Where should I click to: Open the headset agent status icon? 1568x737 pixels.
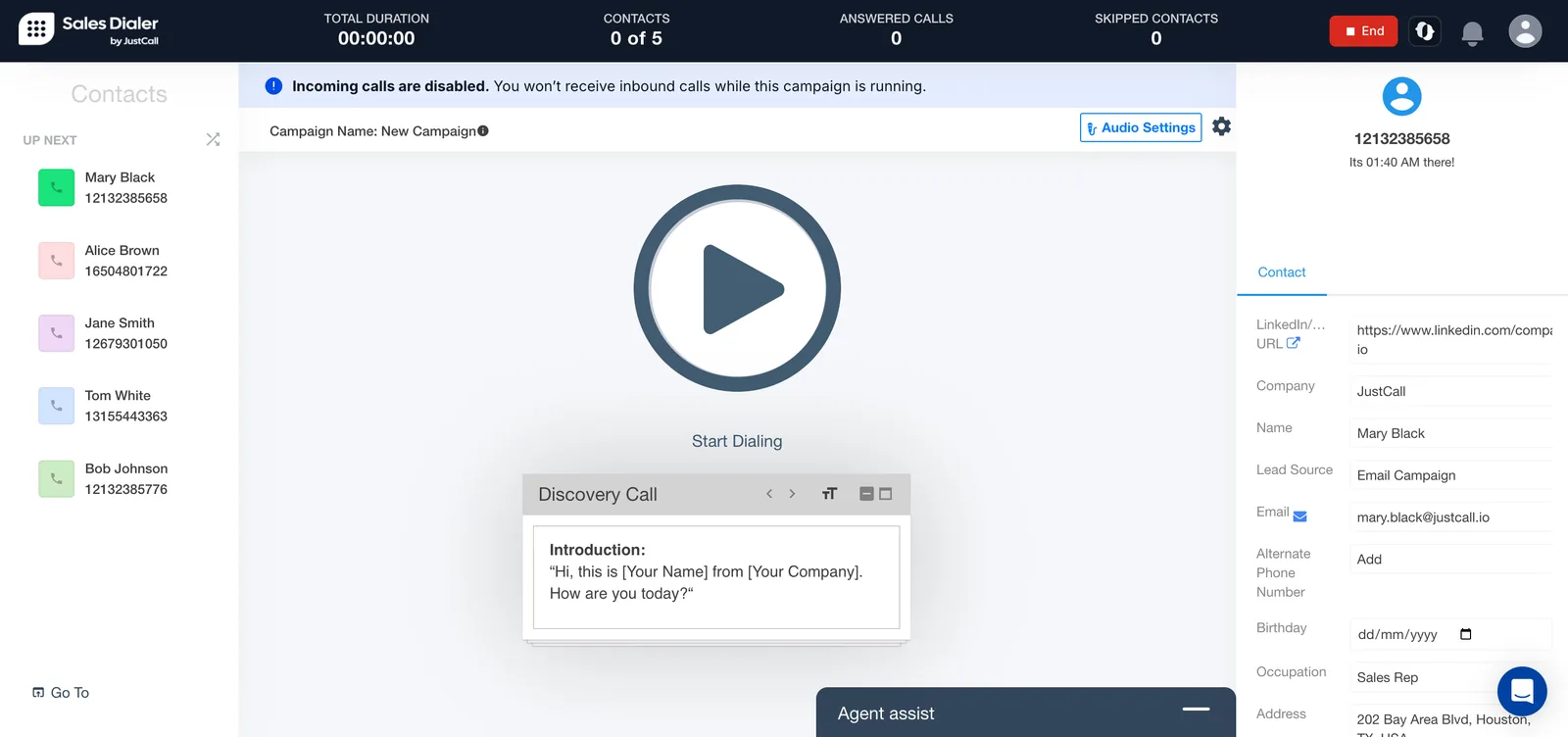coord(1425,31)
